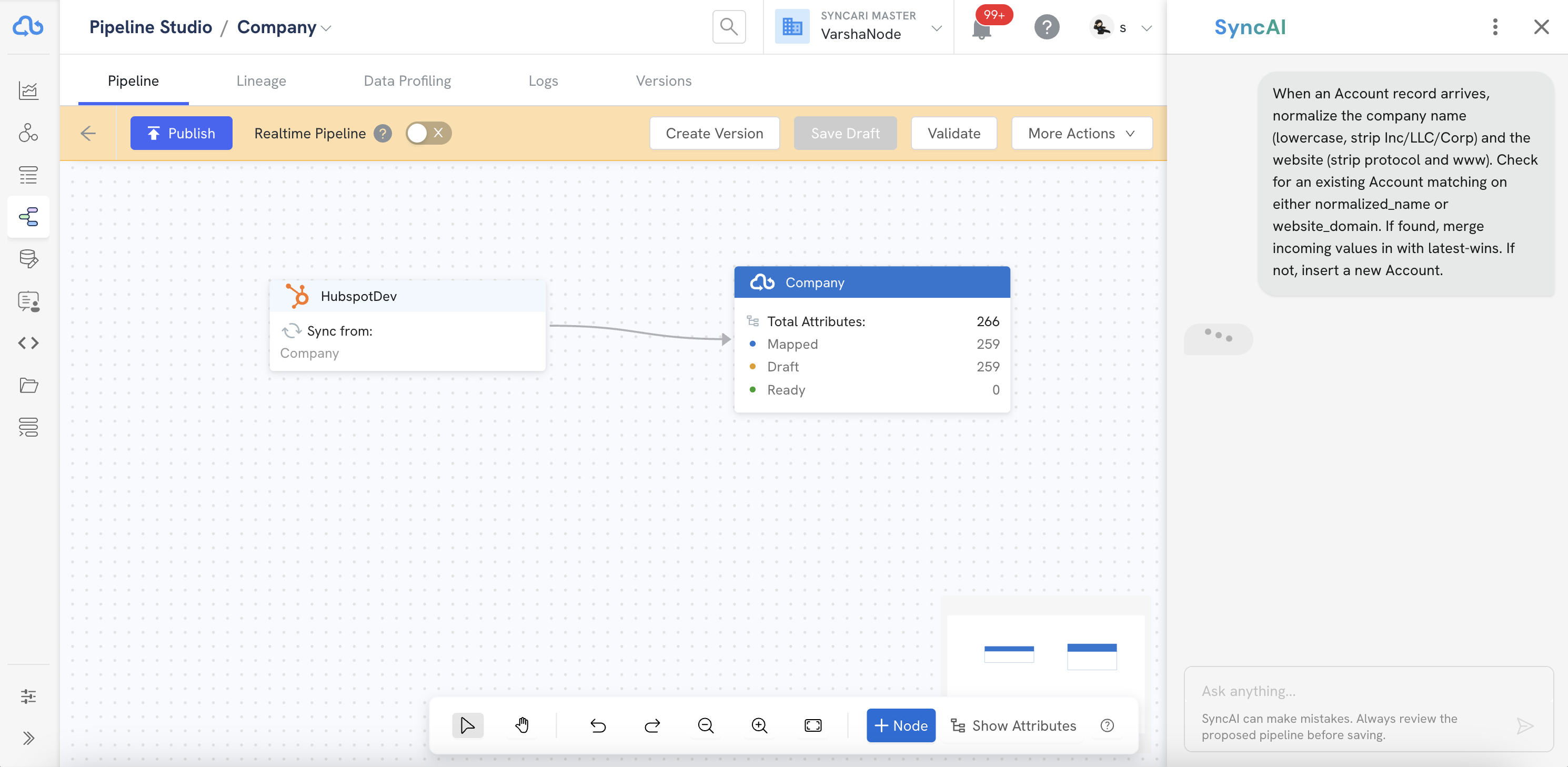Image resolution: width=1568 pixels, height=767 pixels.
Task: Open the code brackets sidebar icon
Action: [x=28, y=344]
